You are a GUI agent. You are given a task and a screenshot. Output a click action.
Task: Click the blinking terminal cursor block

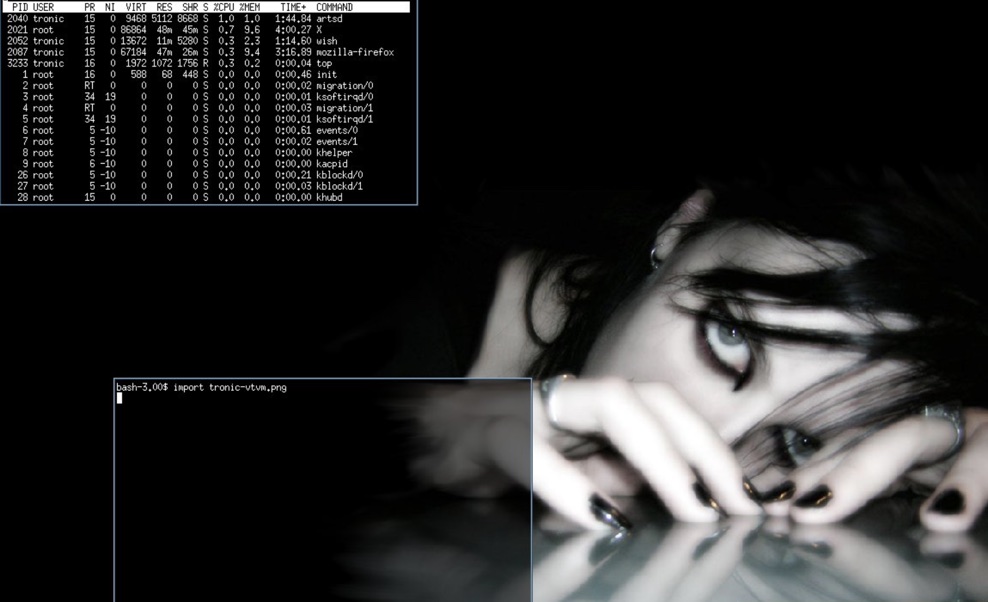122,398
